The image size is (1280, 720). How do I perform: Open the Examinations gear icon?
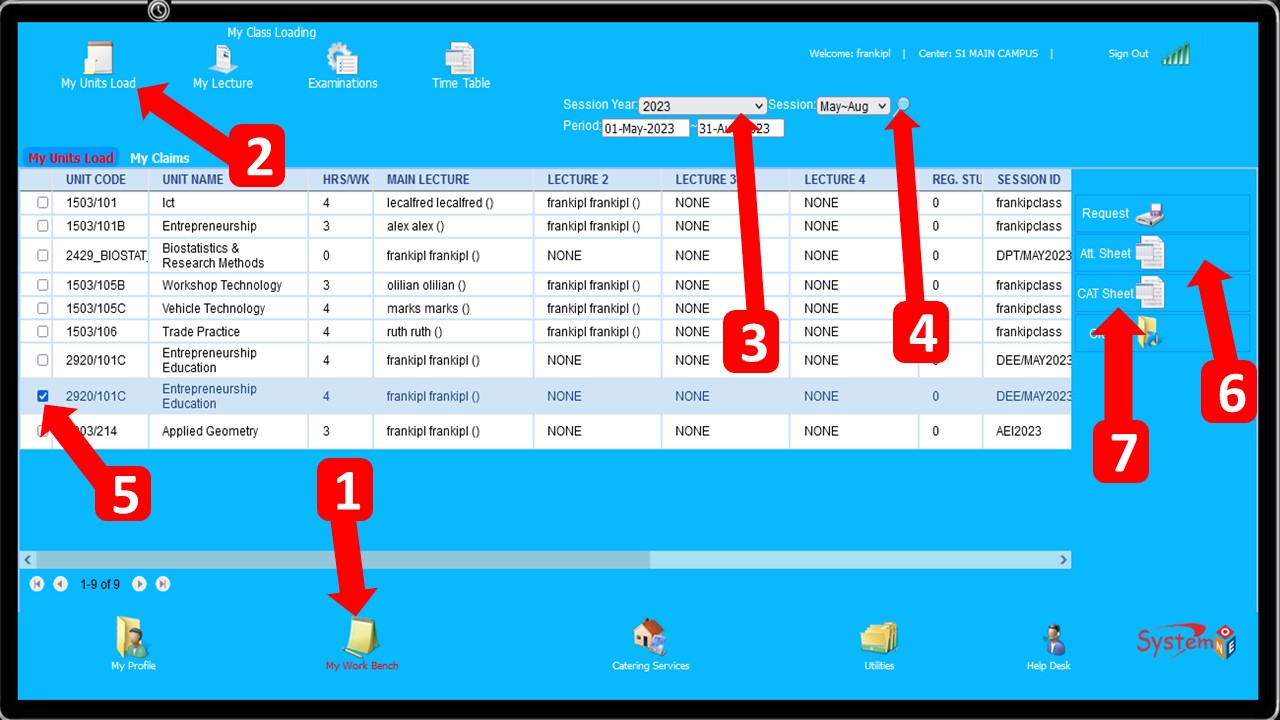click(342, 59)
